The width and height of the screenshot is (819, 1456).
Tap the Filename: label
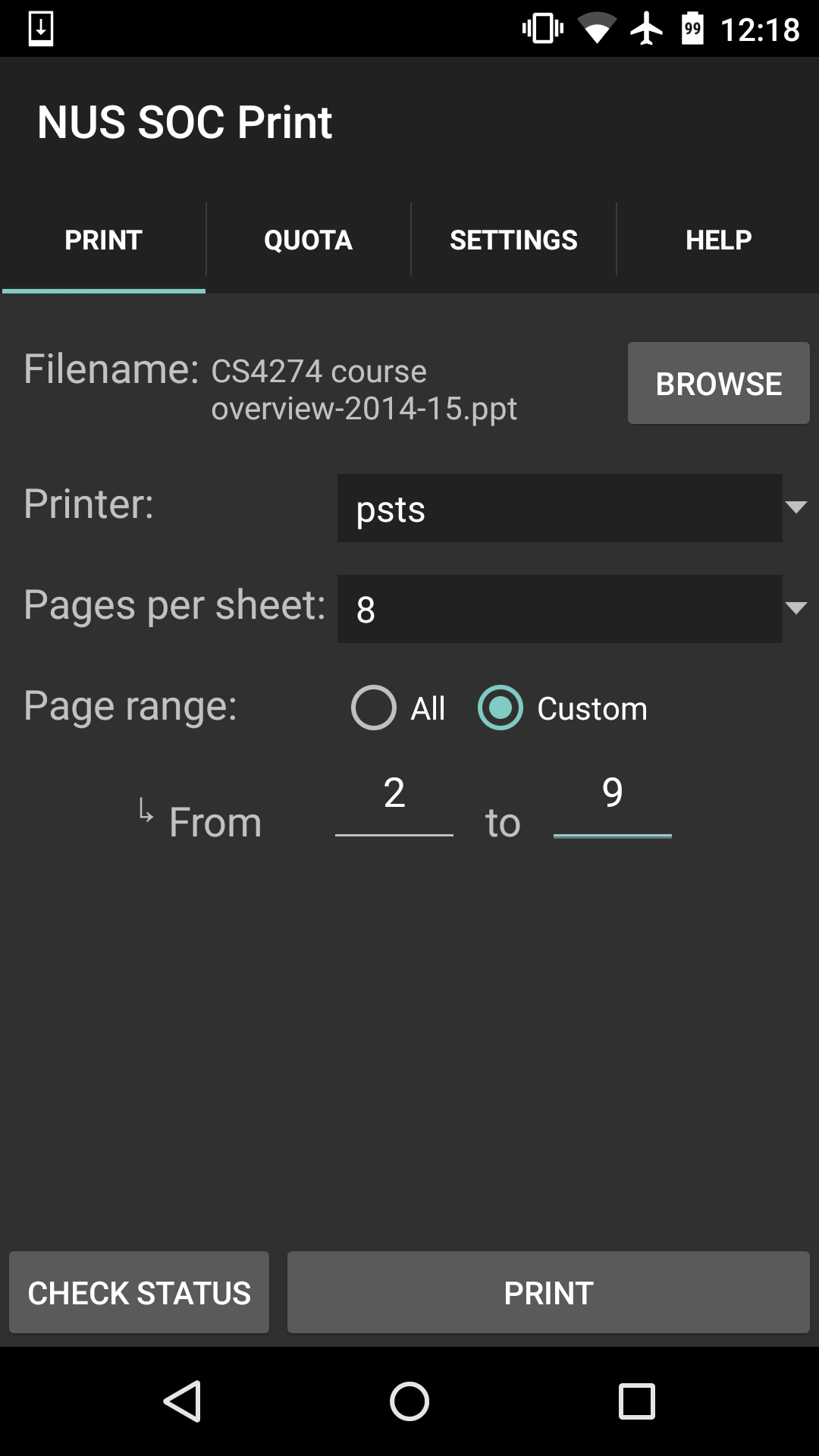(111, 369)
